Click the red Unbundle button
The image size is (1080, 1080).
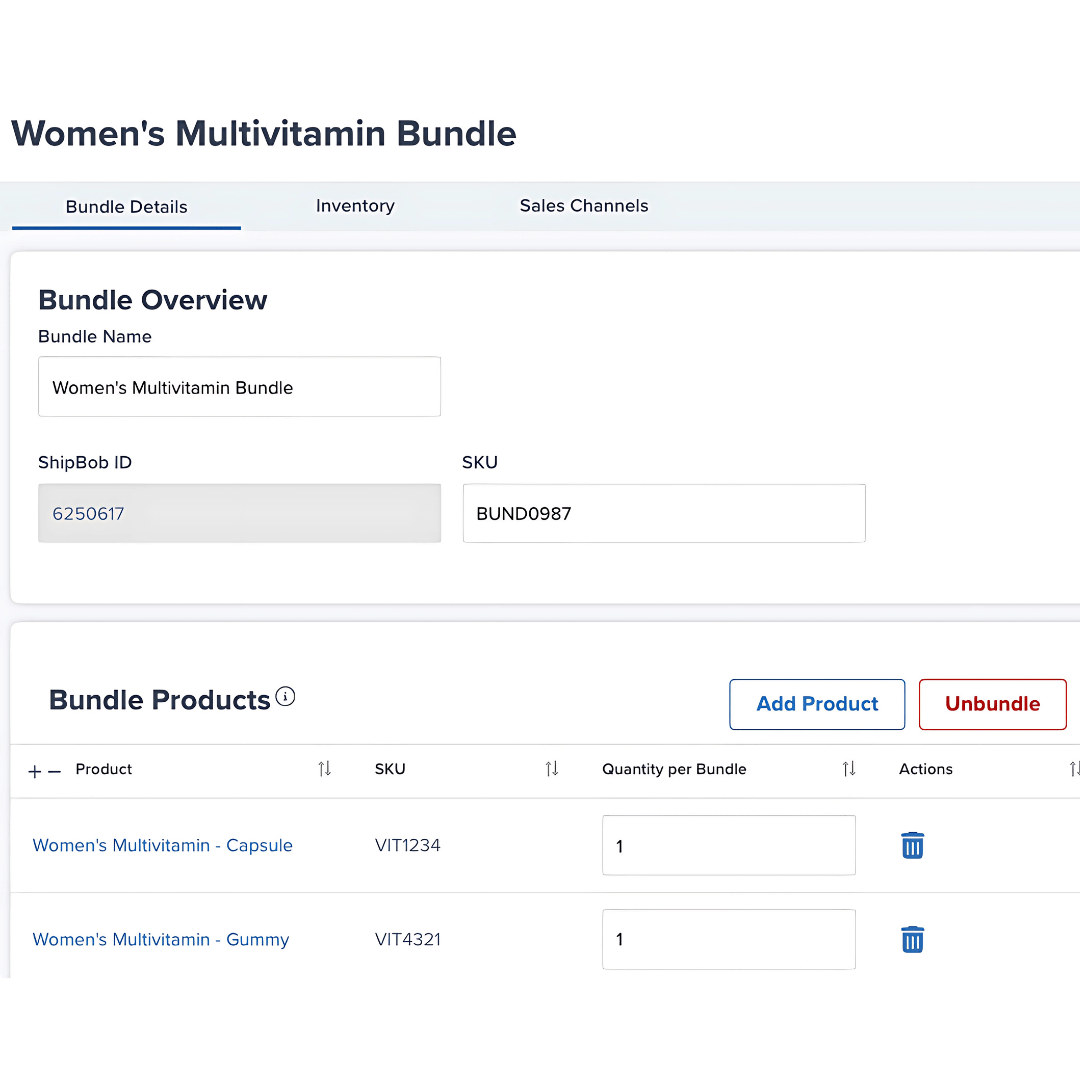coord(992,704)
